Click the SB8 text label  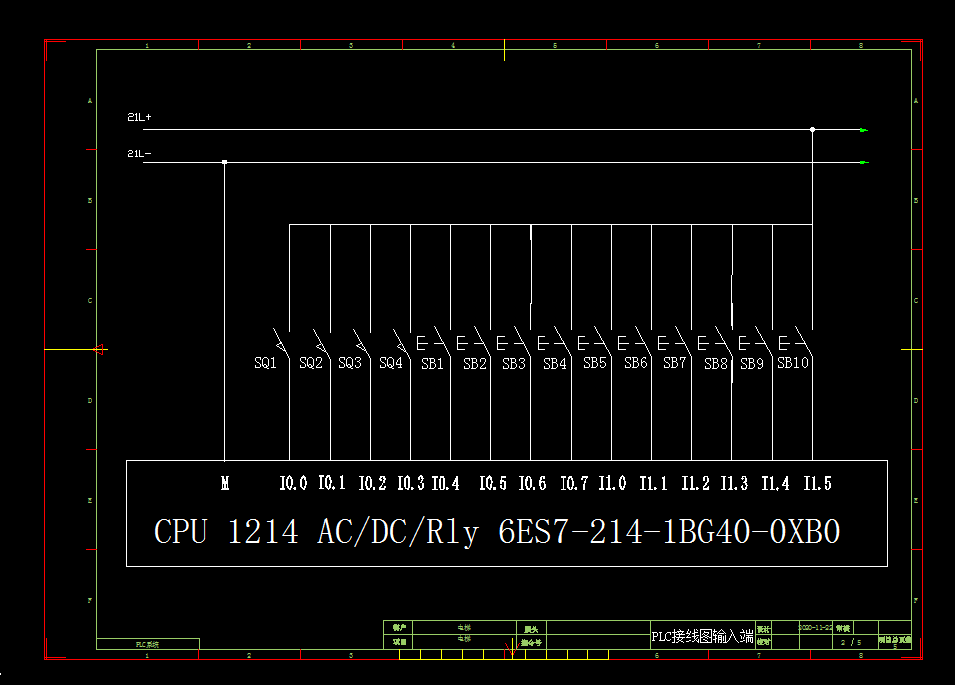[x=716, y=364]
